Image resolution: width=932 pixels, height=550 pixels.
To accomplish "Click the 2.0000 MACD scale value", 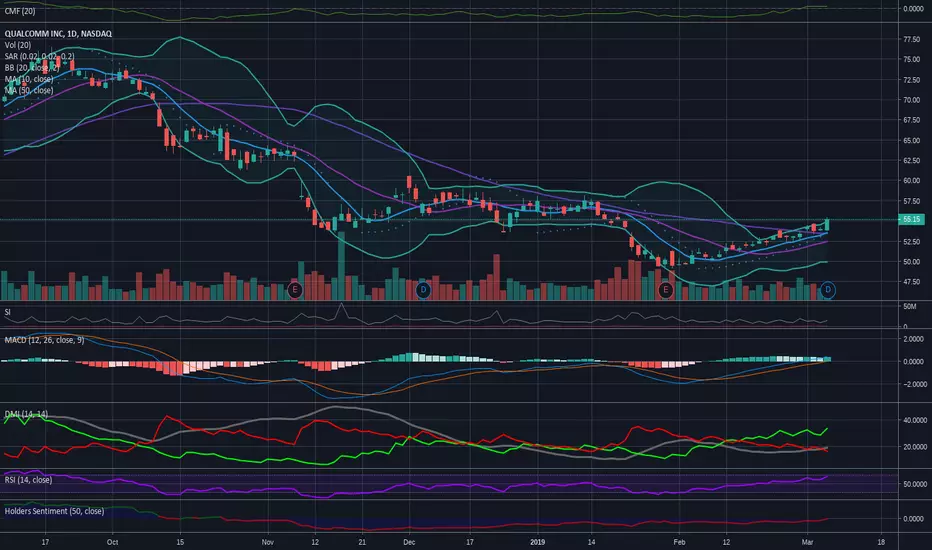I will pyautogui.click(x=914, y=339).
